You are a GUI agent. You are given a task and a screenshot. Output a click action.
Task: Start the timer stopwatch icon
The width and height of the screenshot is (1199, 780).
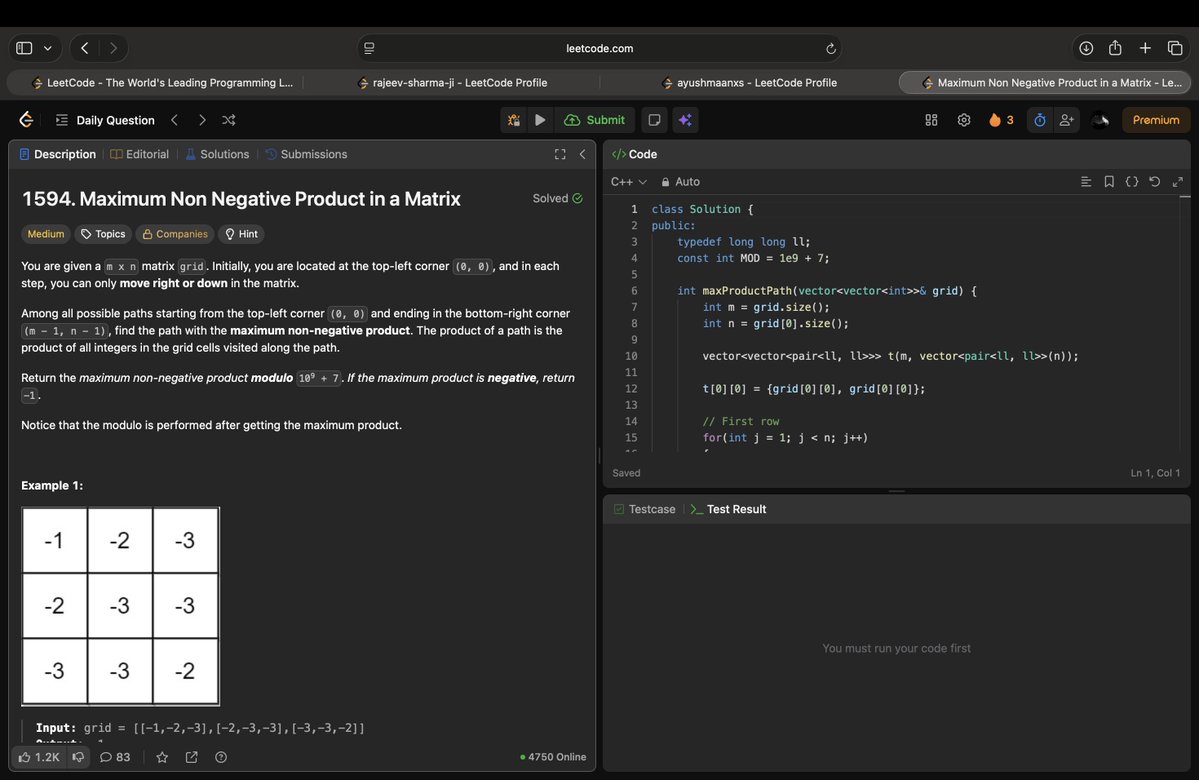pyautogui.click(x=1039, y=120)
